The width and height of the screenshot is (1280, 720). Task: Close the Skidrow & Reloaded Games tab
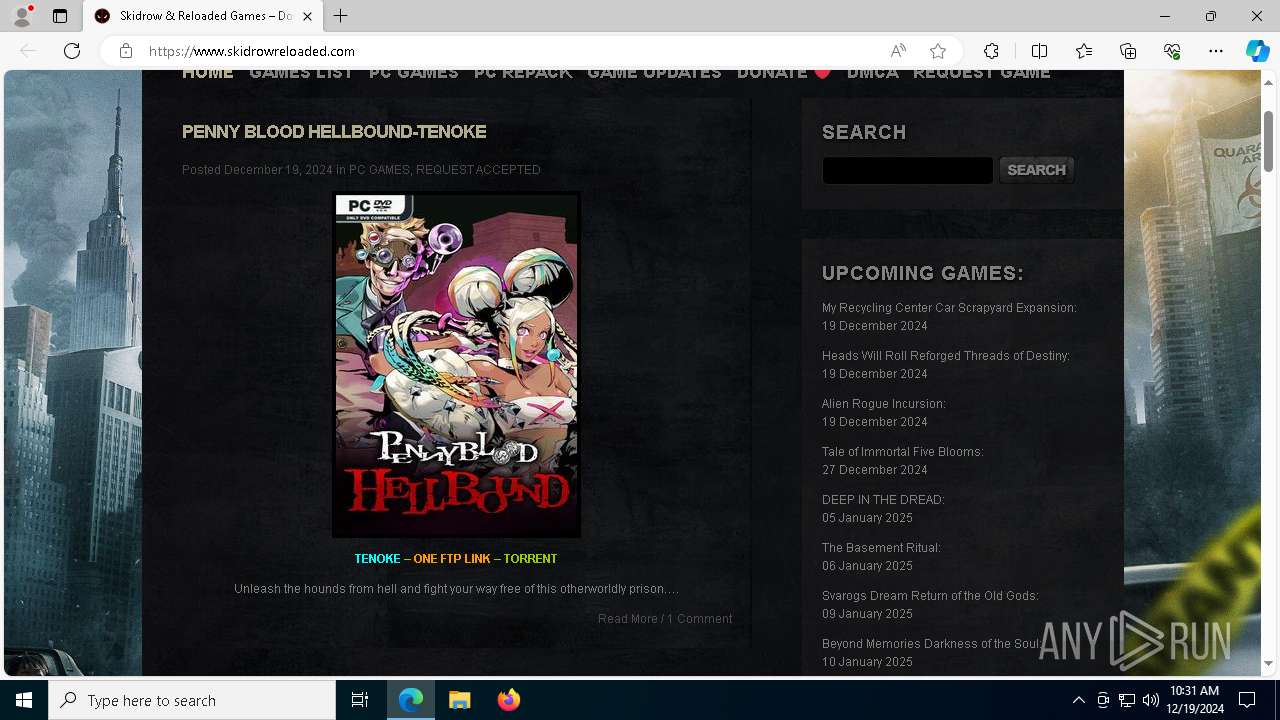point(307,16)
